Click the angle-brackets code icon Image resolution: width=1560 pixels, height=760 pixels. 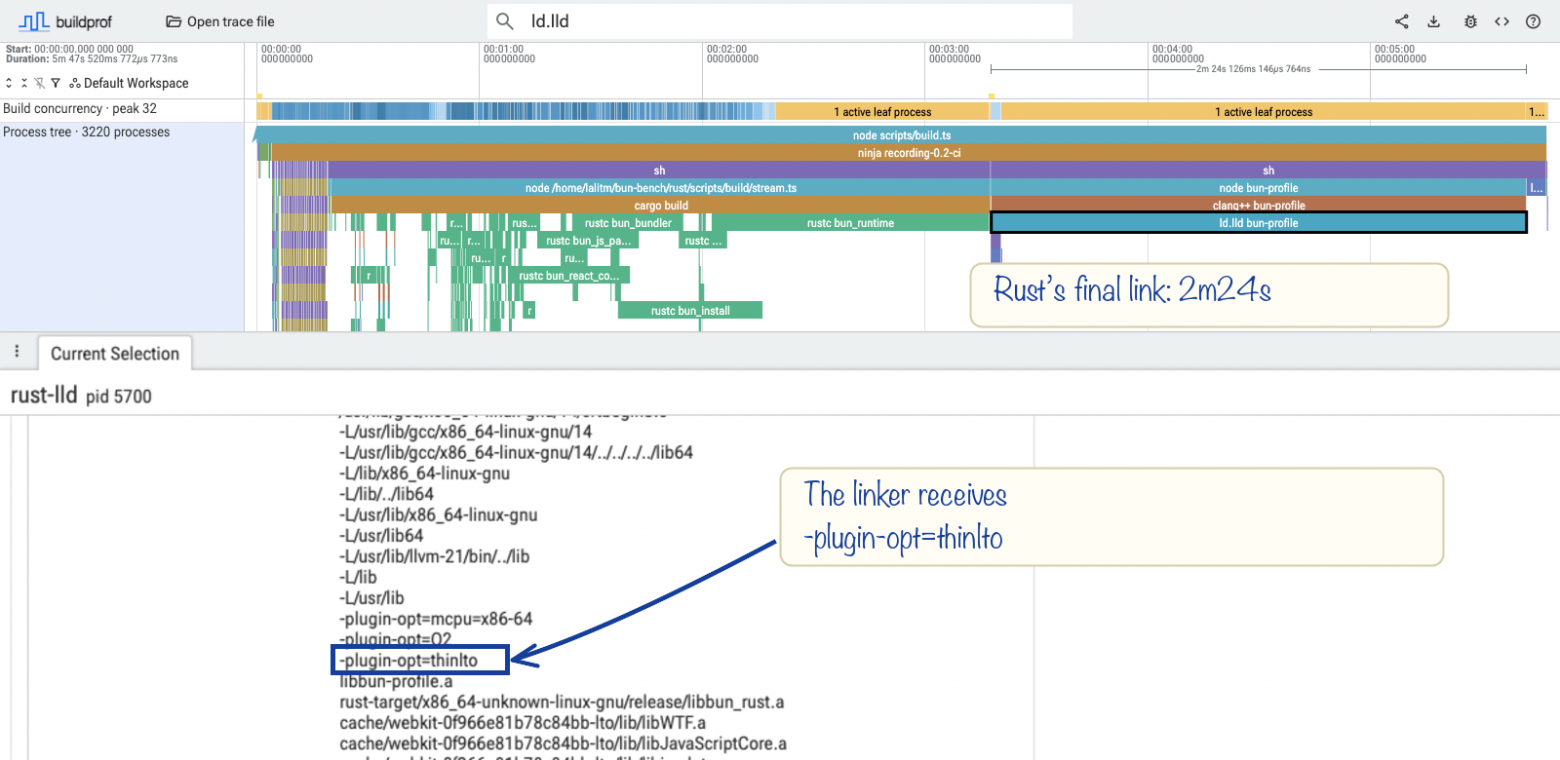(1501, 21)
